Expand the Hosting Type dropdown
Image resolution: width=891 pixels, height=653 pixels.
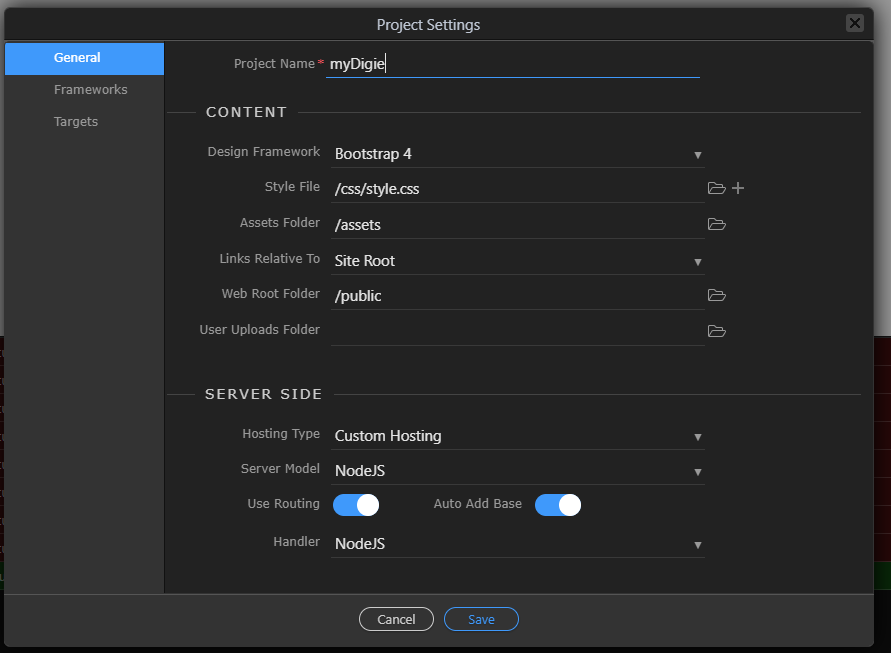pos(517,436)
